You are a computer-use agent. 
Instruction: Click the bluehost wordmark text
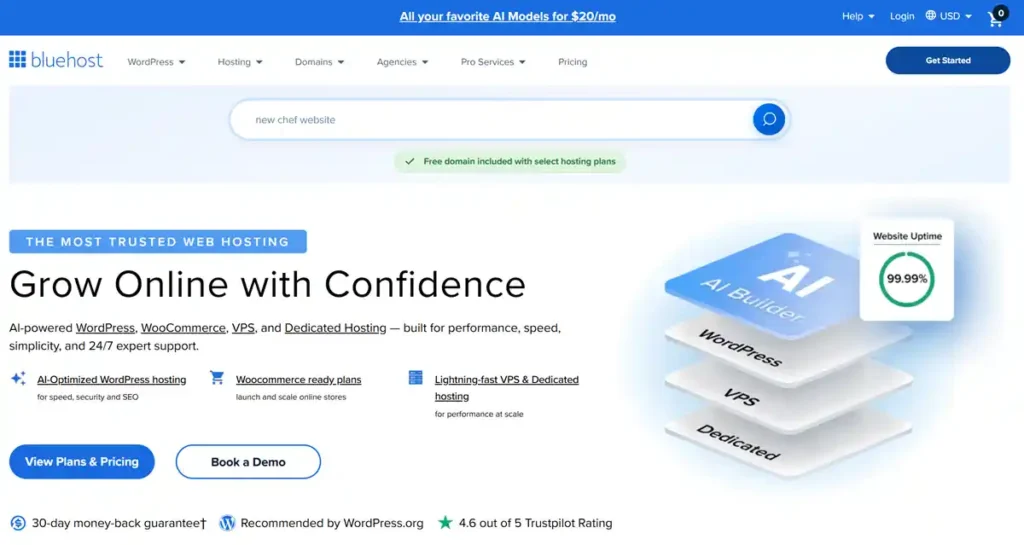pyautogui.click(x=67, y=60)
